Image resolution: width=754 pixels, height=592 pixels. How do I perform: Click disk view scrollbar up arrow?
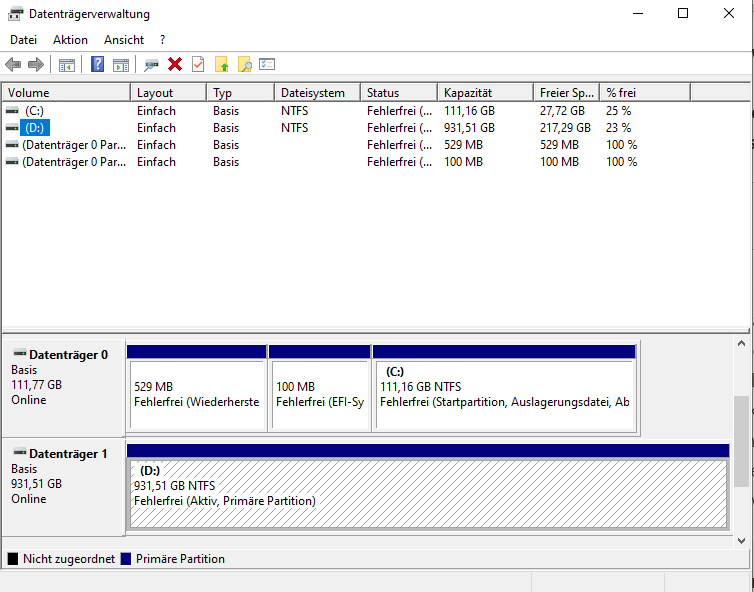click(x=741, y=343)
